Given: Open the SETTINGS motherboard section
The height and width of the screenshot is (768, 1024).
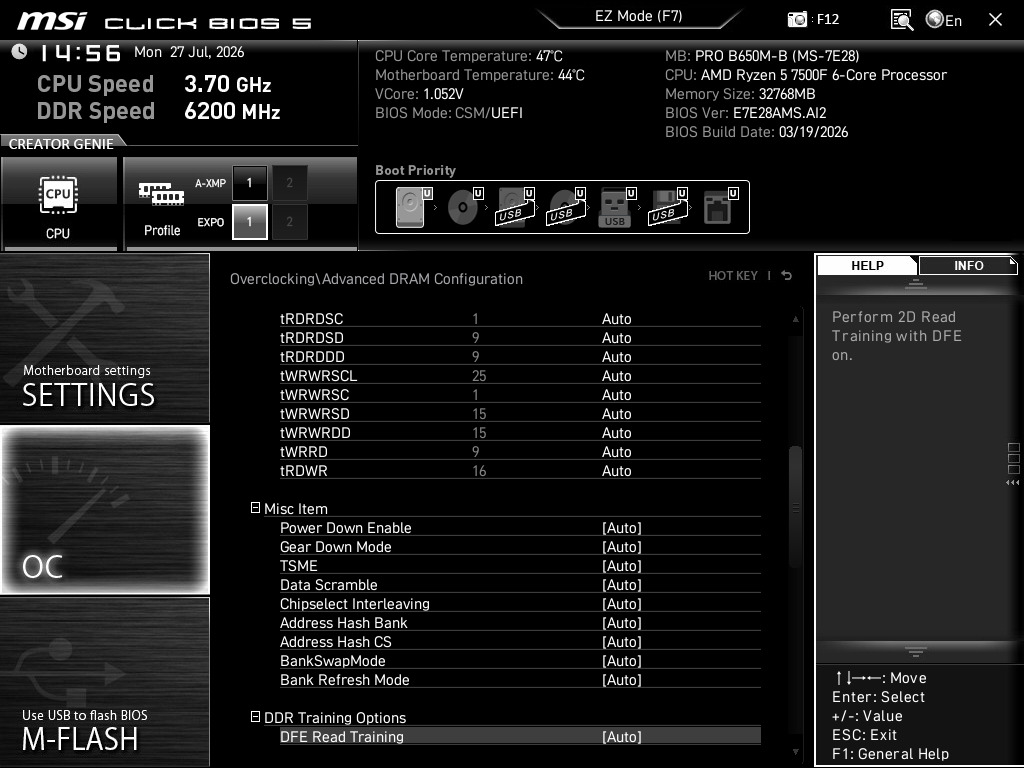Looking at the screenshot, I should (x=105, y=338).
